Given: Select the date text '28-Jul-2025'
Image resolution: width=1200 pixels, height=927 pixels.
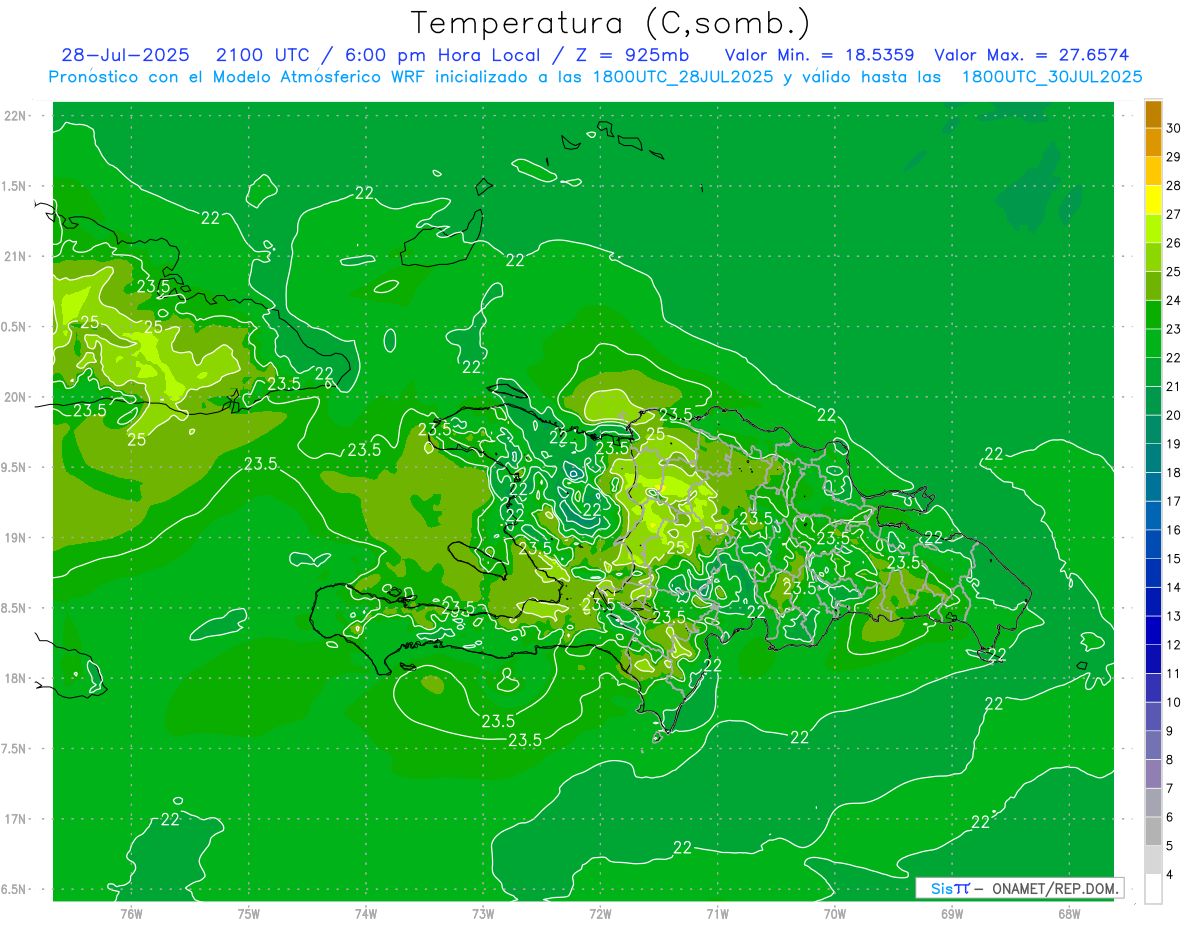Looking at the screenshot, I should pyautogui.click(x=125, y=55).
